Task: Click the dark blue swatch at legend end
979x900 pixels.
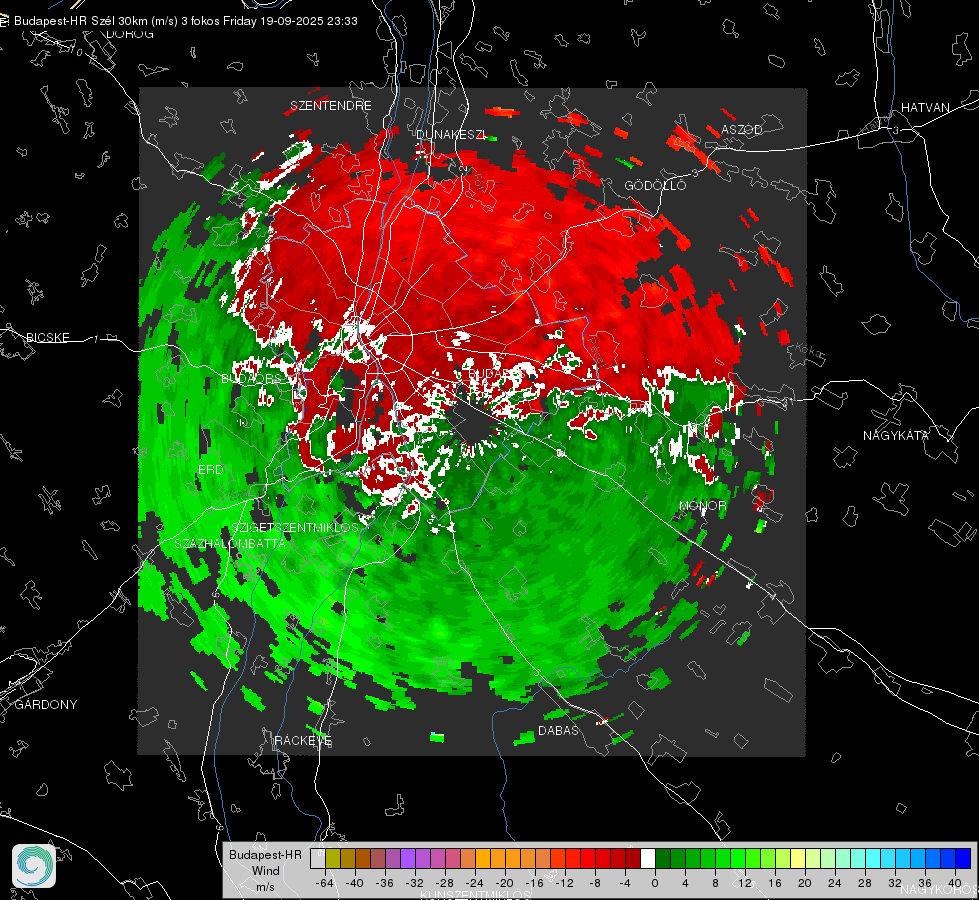Action: 963,859
